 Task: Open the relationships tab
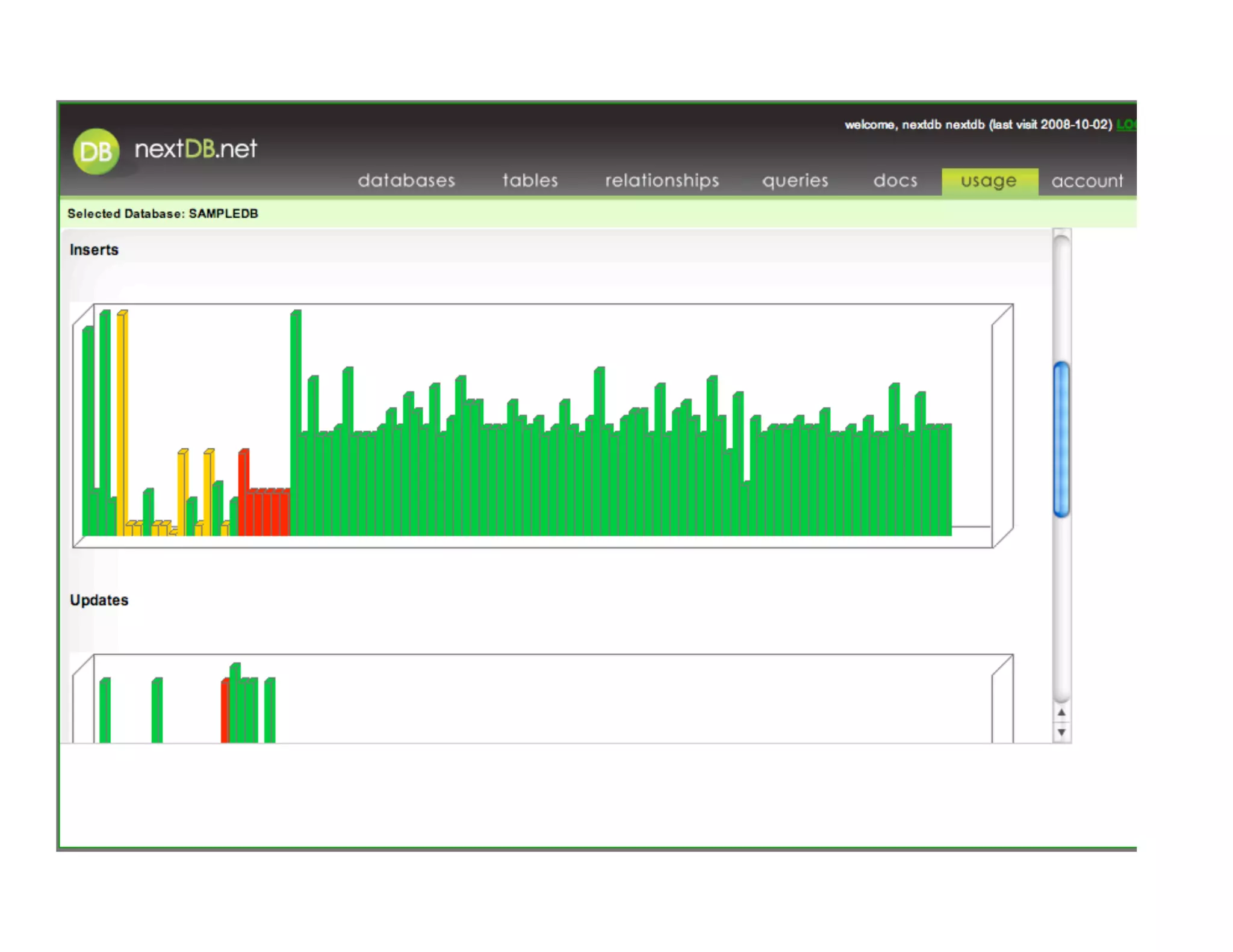tap(662, 181)
